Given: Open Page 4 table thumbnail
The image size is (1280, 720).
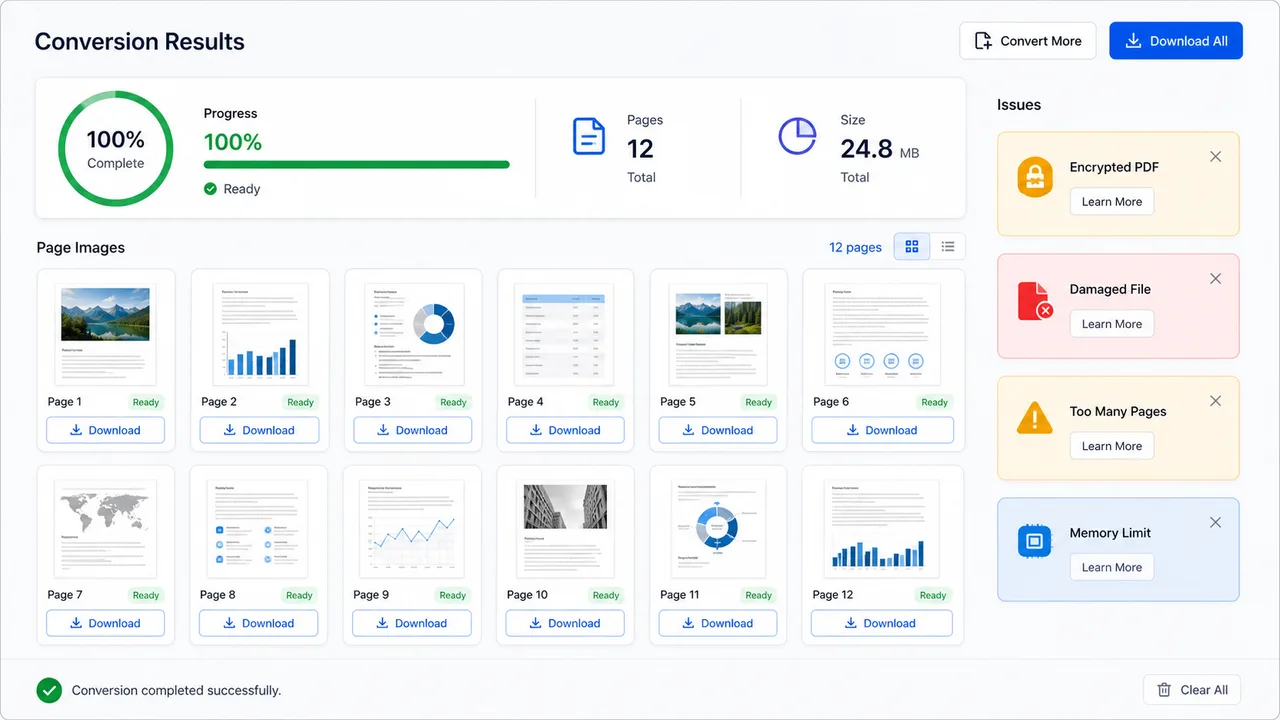Looking at the screenshot, I should tap(564, 332).
